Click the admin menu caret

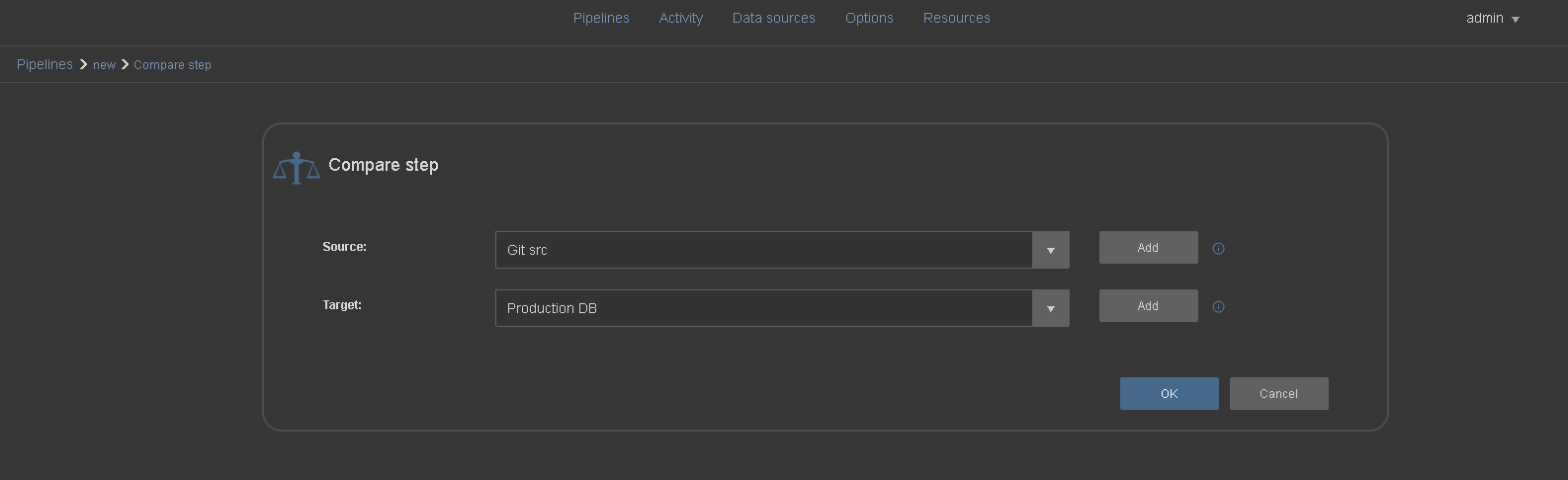[1516, 20]
